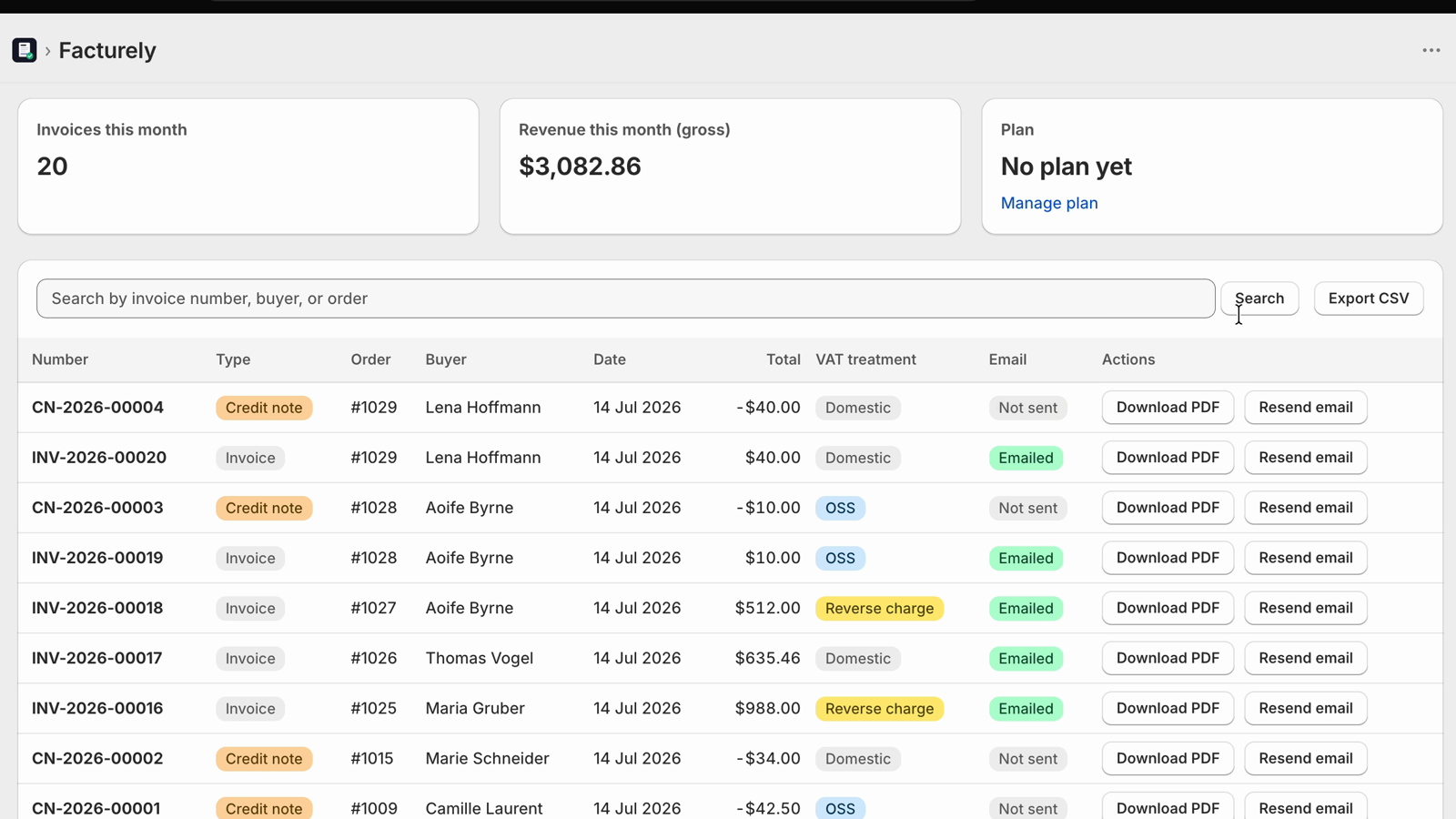Image resolution: width=1456 pixels, height=819 pixels.
Task: Focus the invoice search input field
Action: 625,298
